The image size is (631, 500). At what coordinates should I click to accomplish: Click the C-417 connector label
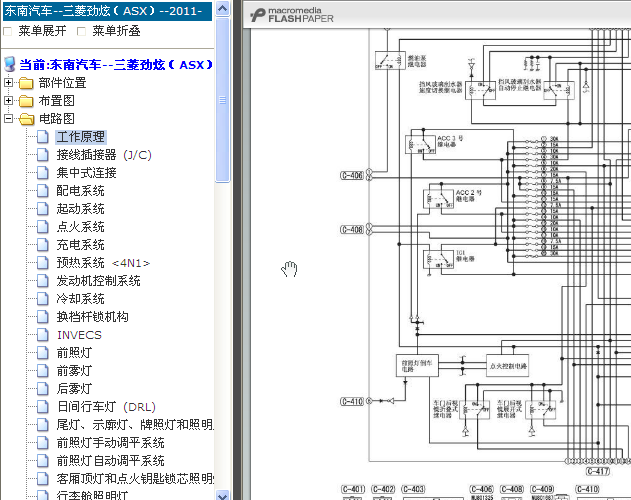click(x=598, y=471)
